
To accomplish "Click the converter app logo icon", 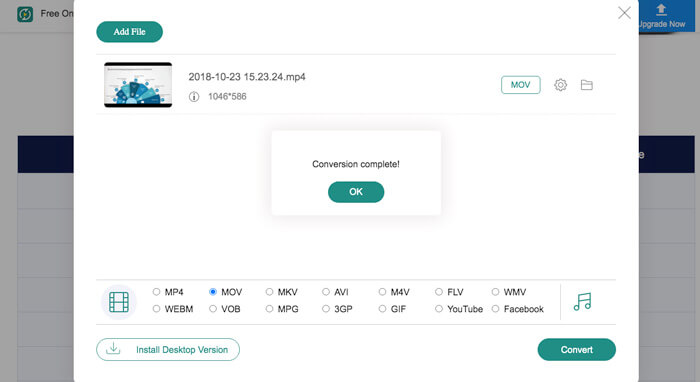I will [25, 14].
